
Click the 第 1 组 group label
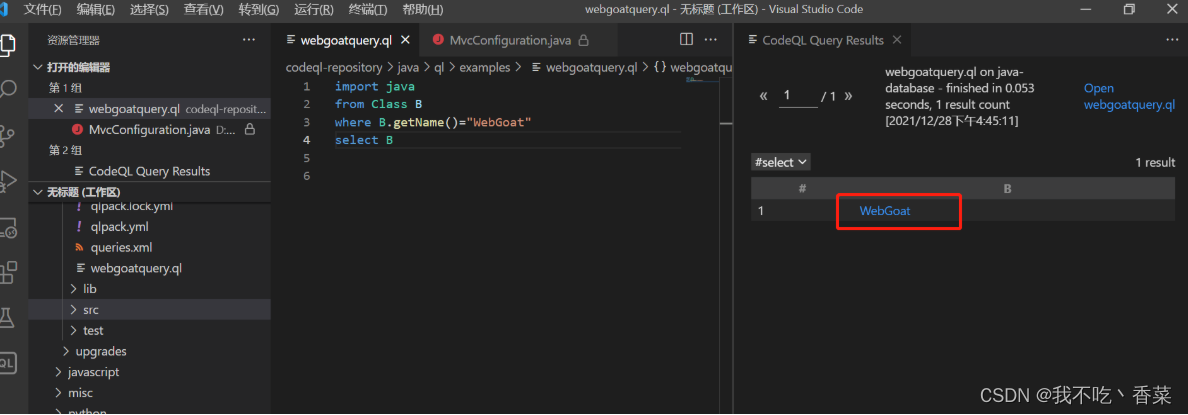(x=64, y=88)
